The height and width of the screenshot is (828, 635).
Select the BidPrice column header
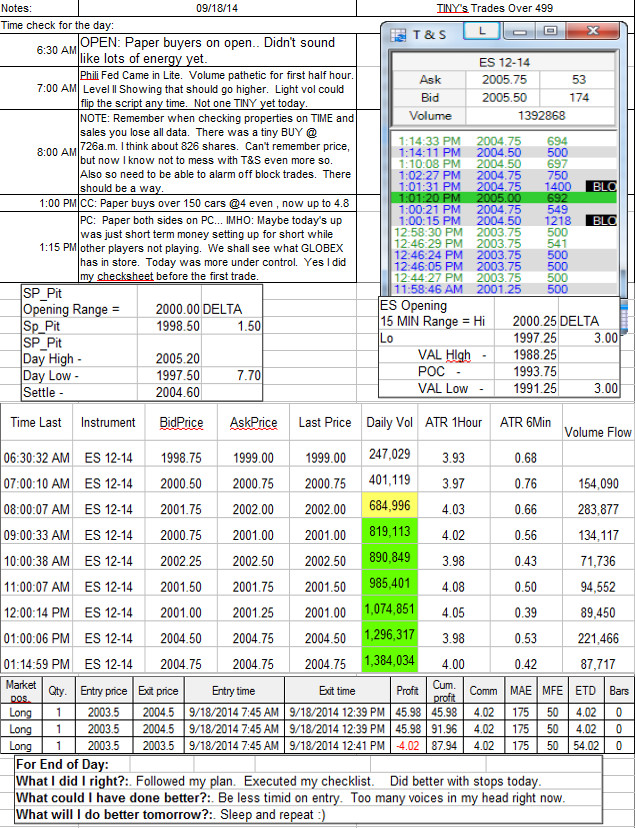(181, 422)
